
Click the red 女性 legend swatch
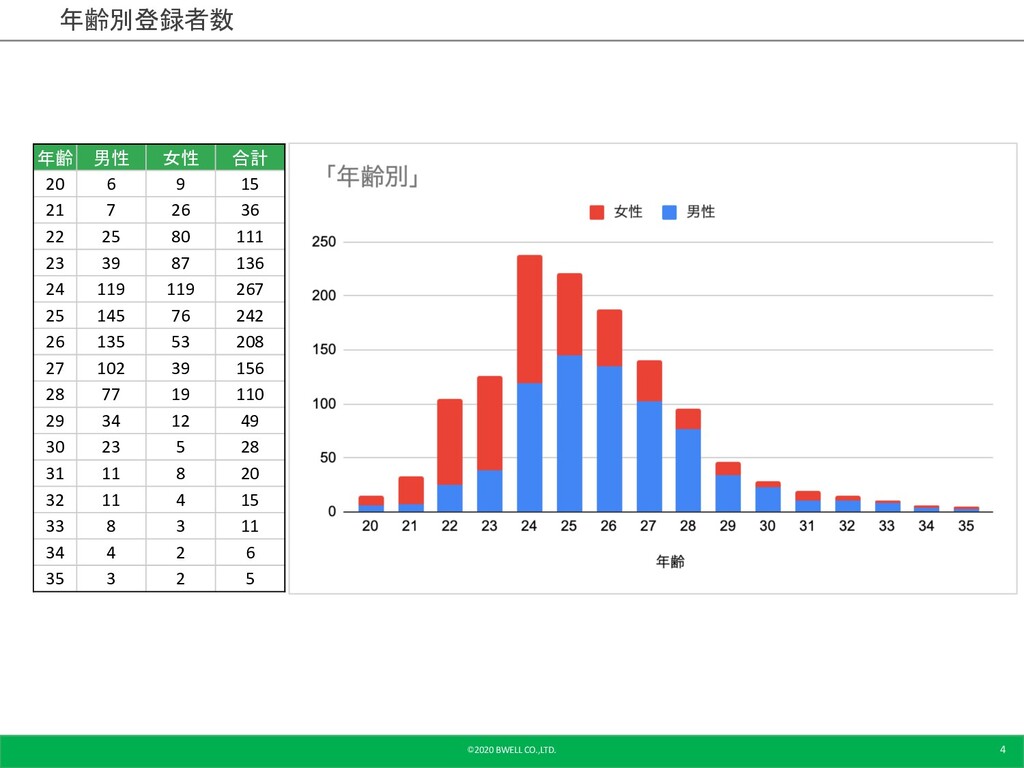pos(596,212)
